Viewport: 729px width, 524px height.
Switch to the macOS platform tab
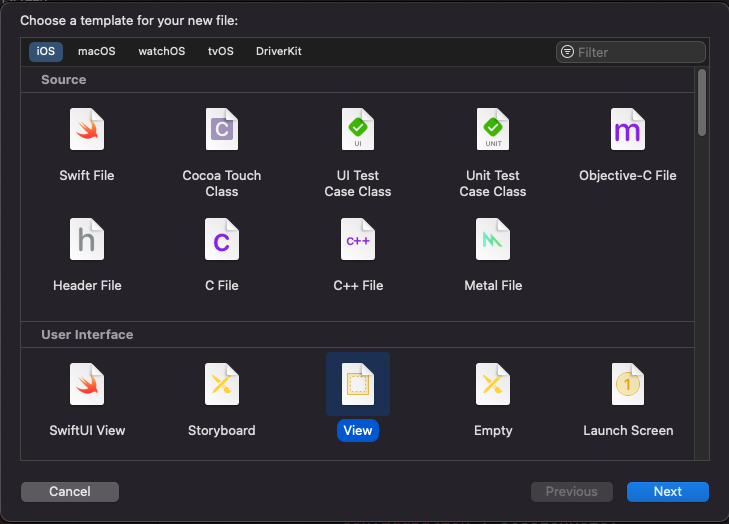[97, 51]
